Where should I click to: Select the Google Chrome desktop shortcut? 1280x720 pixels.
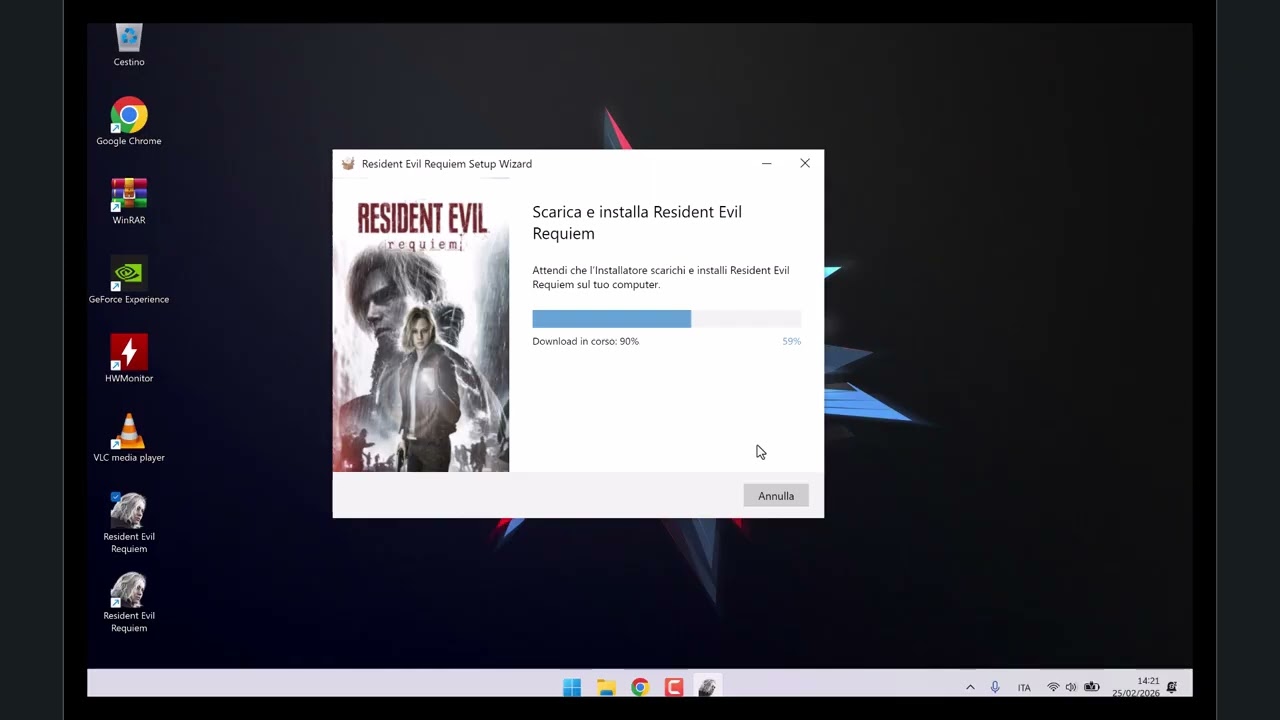click(129, 122)
